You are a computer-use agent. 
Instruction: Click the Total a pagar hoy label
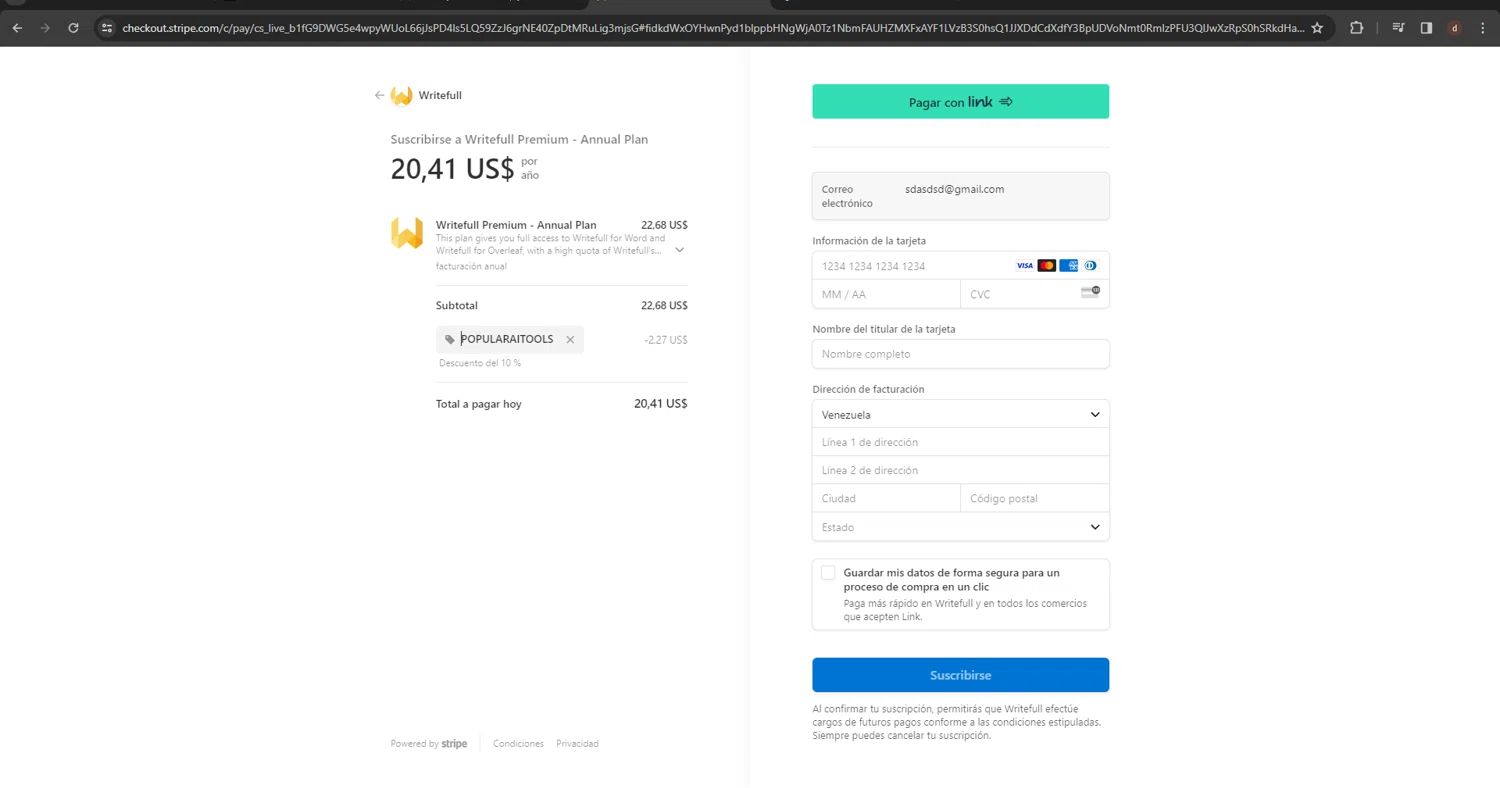[x=479, y=404]
